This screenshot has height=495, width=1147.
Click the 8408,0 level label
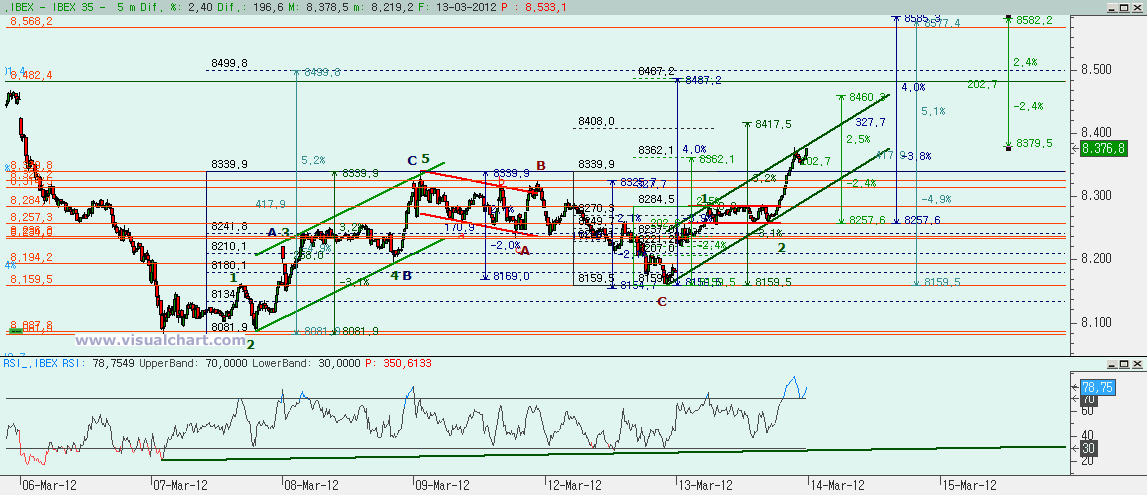coord(596,121)
